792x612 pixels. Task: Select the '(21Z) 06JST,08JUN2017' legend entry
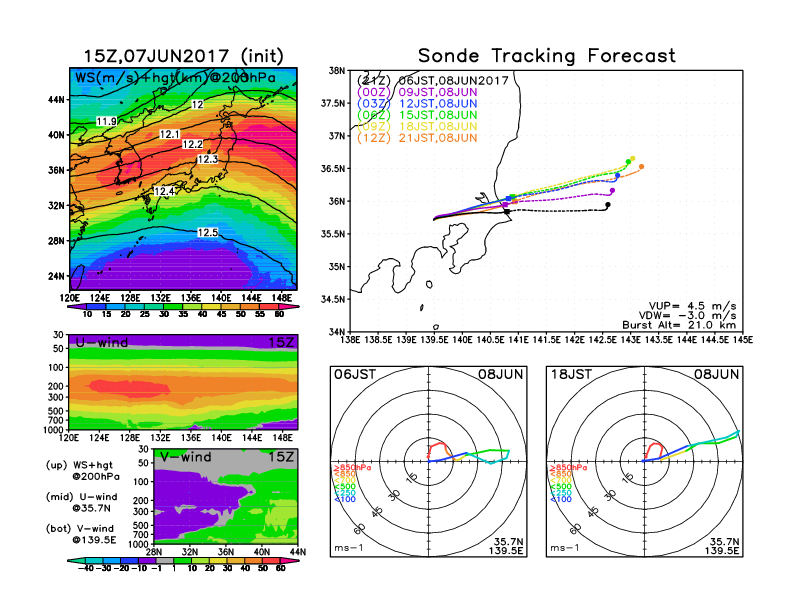(432, 80)
